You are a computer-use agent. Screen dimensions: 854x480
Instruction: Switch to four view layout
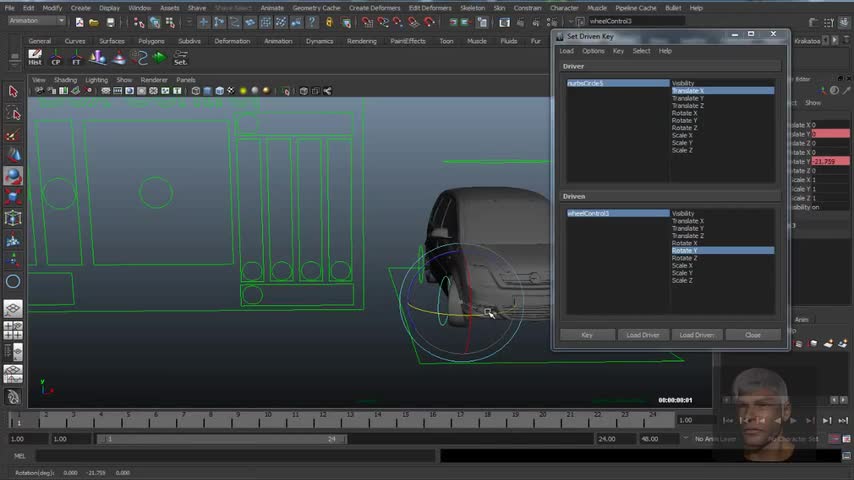13,331
